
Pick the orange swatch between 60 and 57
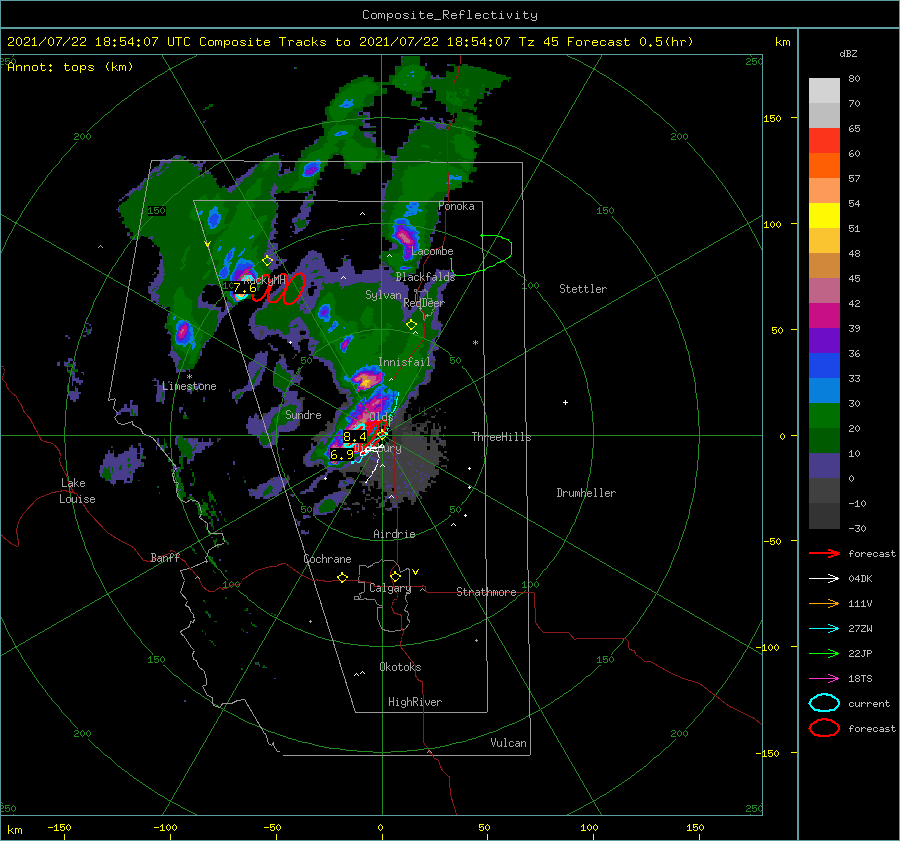(x=824, y=165)
